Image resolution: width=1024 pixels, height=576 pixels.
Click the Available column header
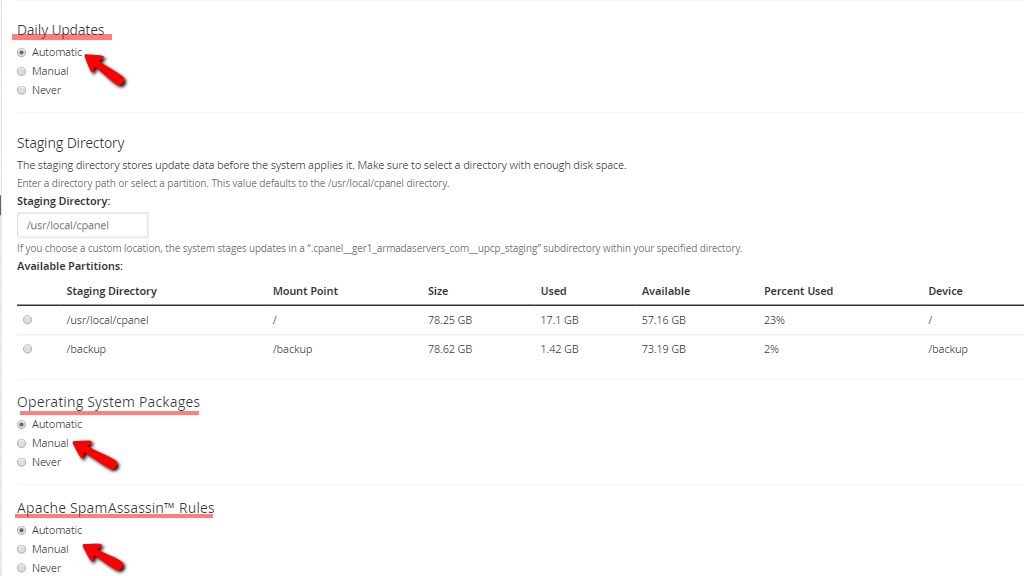(x=666, y=291)
